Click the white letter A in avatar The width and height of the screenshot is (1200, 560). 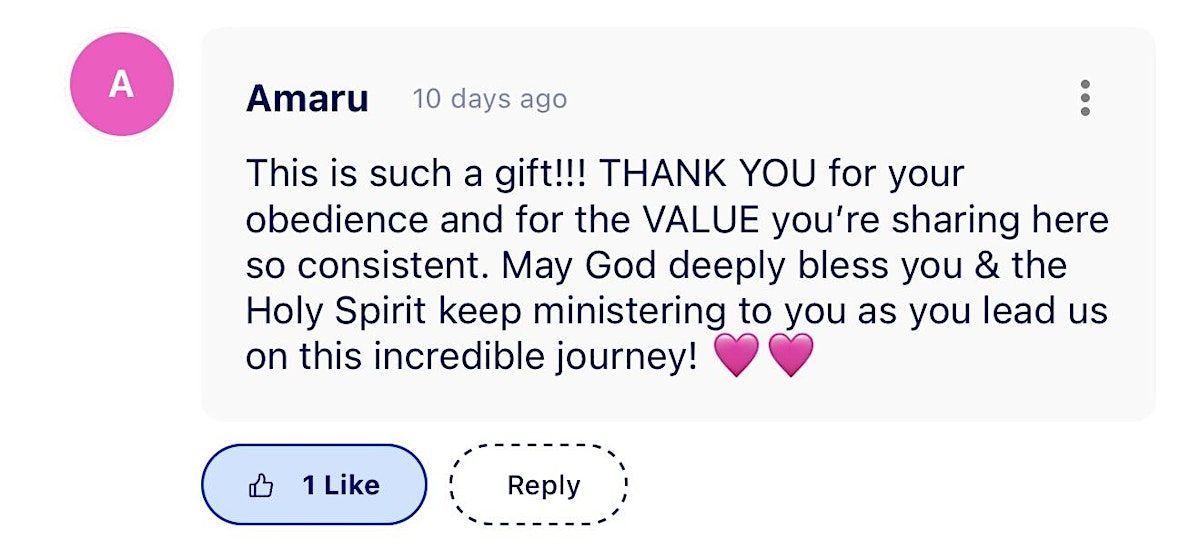click(122, 84)
